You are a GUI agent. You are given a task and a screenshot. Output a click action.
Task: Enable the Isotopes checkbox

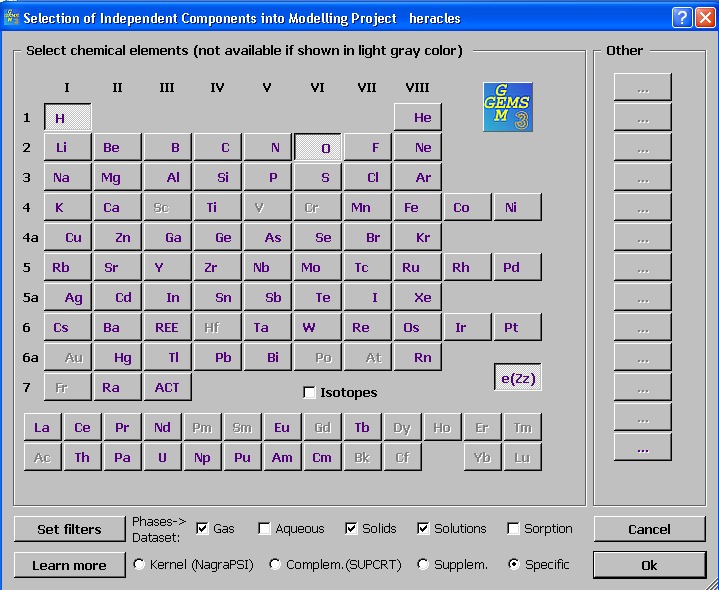[x=310, y=392]
